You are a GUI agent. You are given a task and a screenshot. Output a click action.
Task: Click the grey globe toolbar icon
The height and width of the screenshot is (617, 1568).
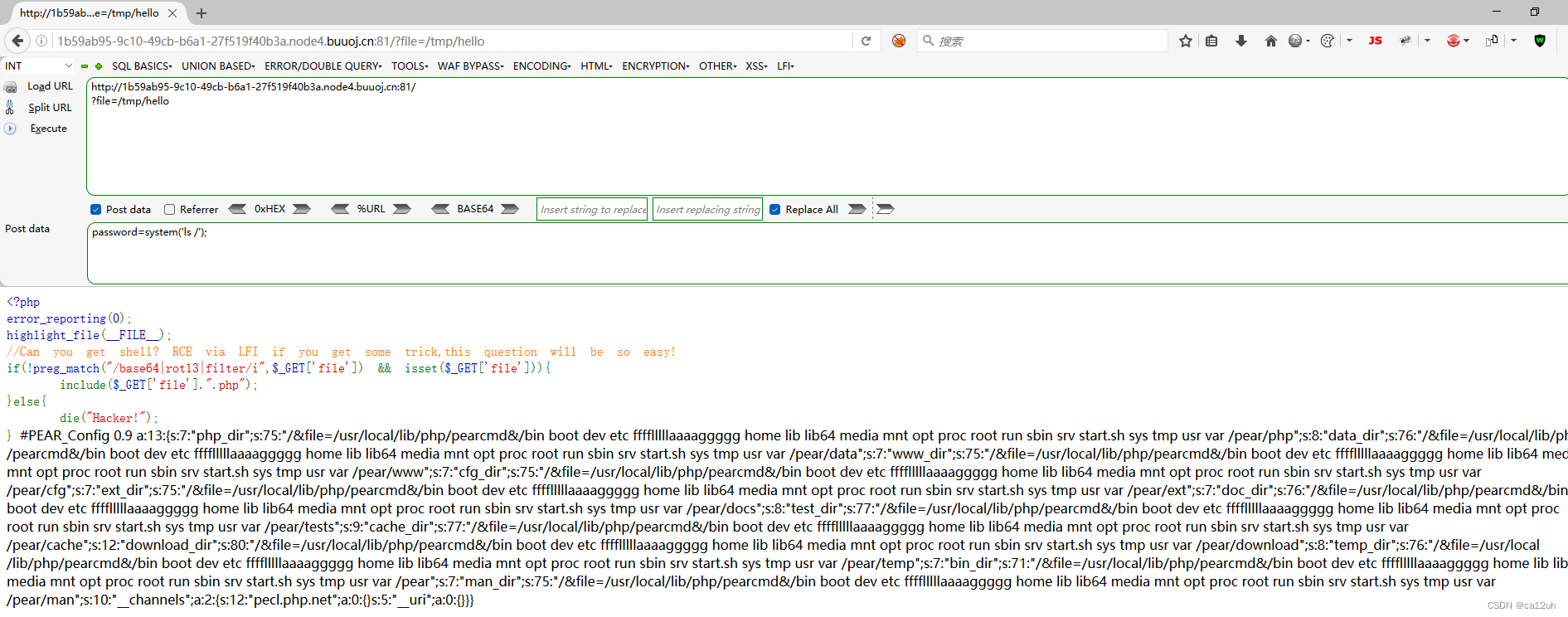coord(1295,41)
